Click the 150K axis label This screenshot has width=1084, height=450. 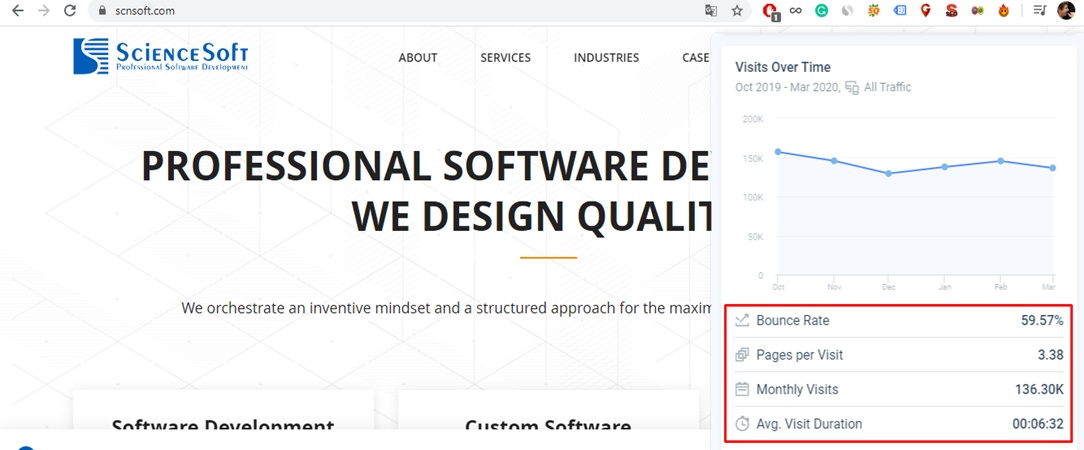(x=753, y=158)
